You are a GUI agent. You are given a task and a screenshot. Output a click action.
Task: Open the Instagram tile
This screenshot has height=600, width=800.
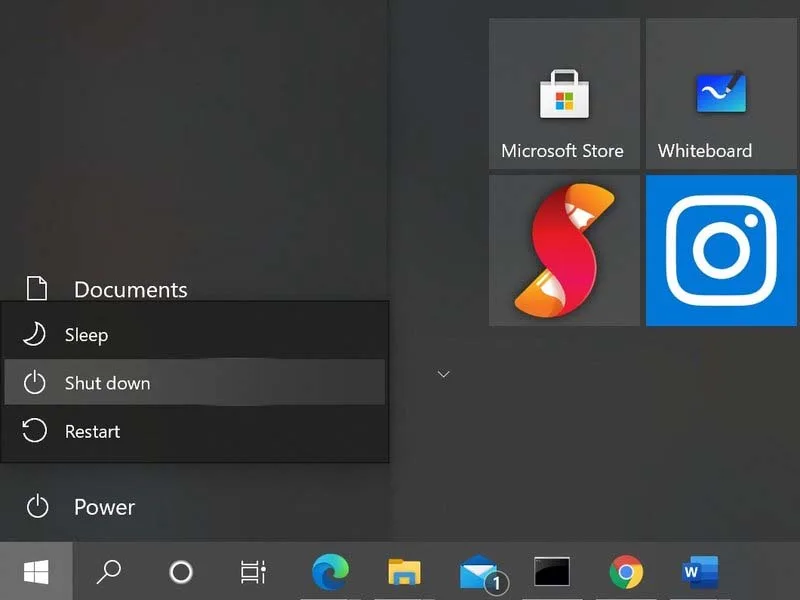point(721,251)
